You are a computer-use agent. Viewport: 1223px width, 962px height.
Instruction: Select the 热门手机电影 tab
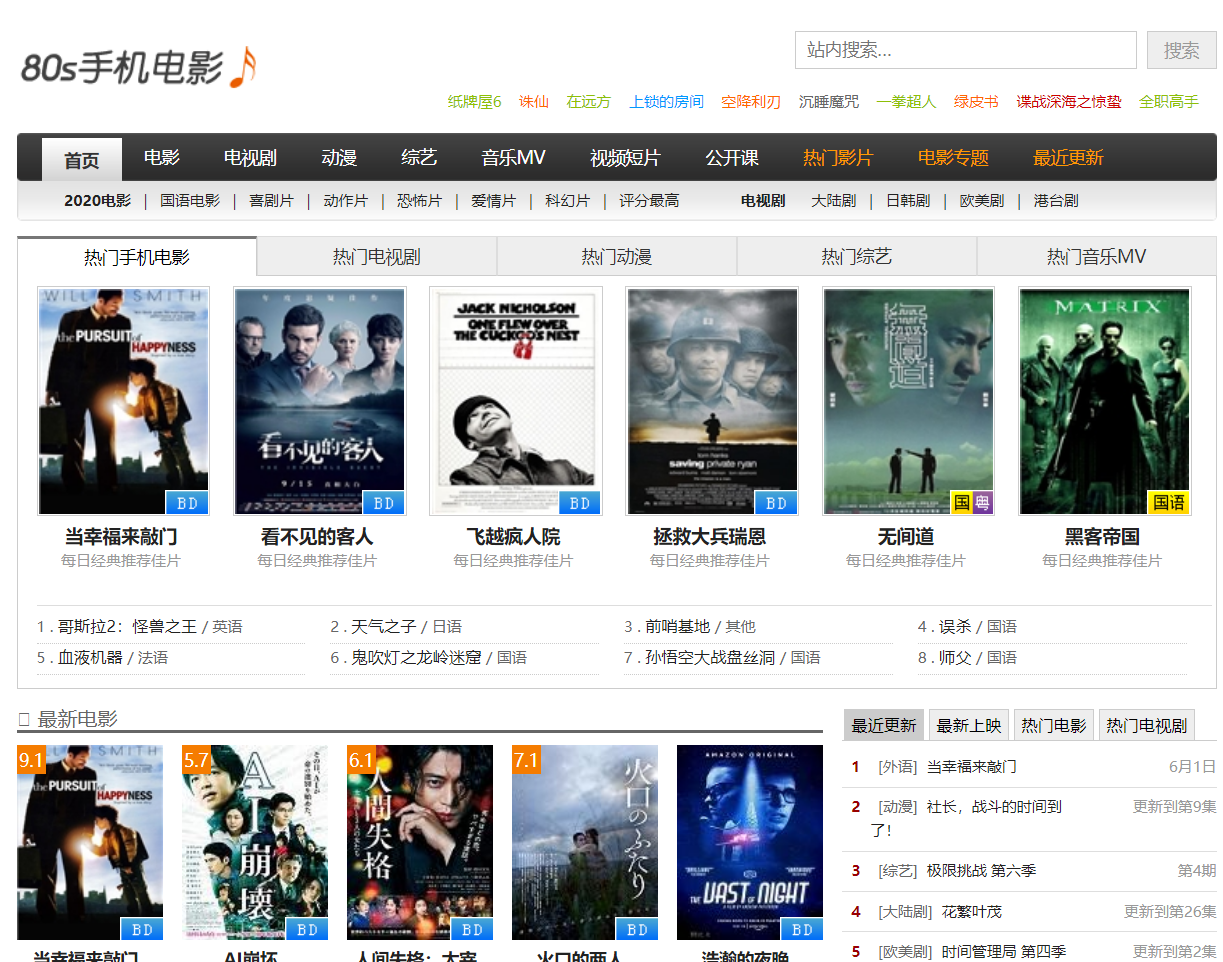pos(137,257)
